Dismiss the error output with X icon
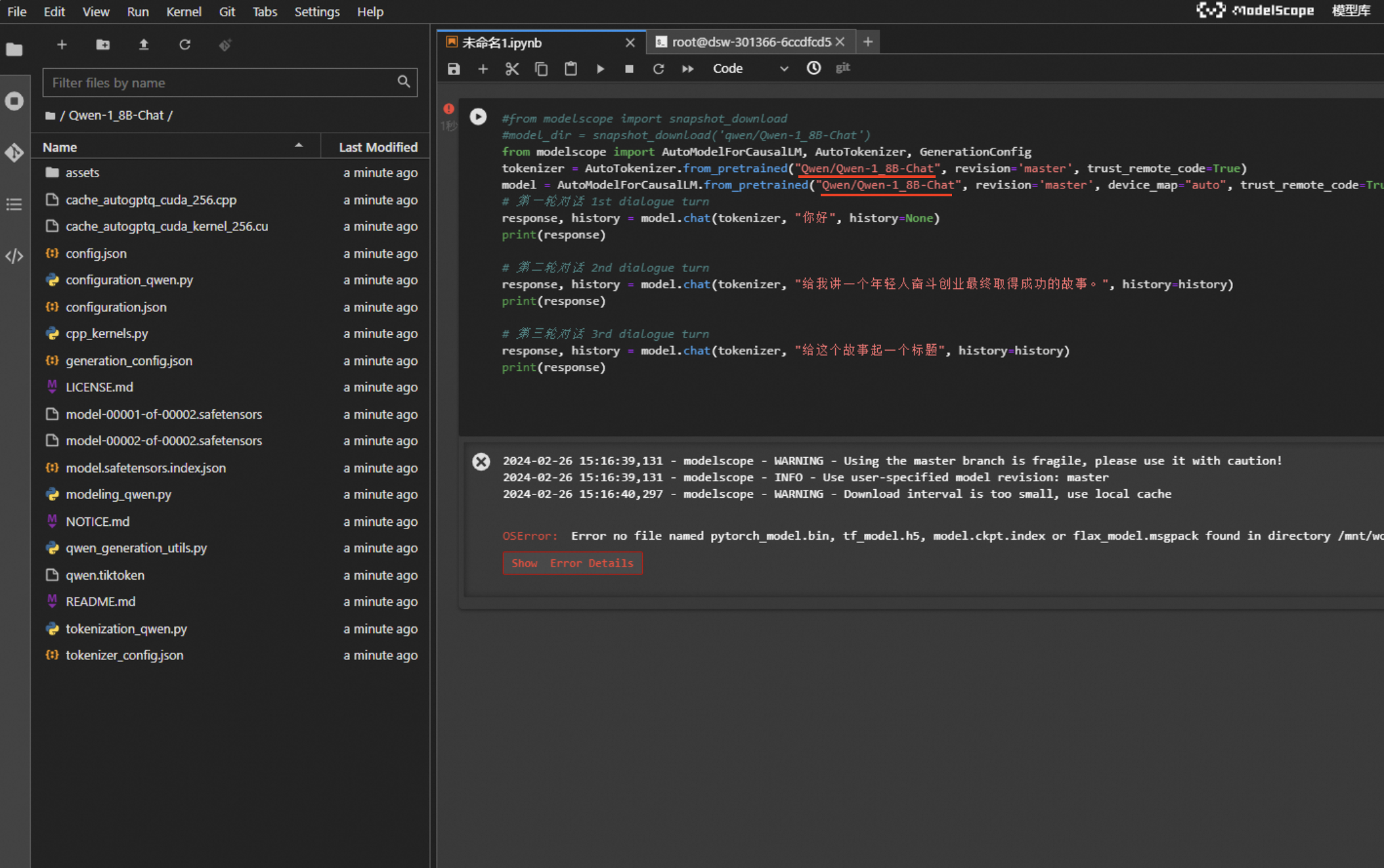The width and height of the screenshot is (1384, 868). click(481, 462)
